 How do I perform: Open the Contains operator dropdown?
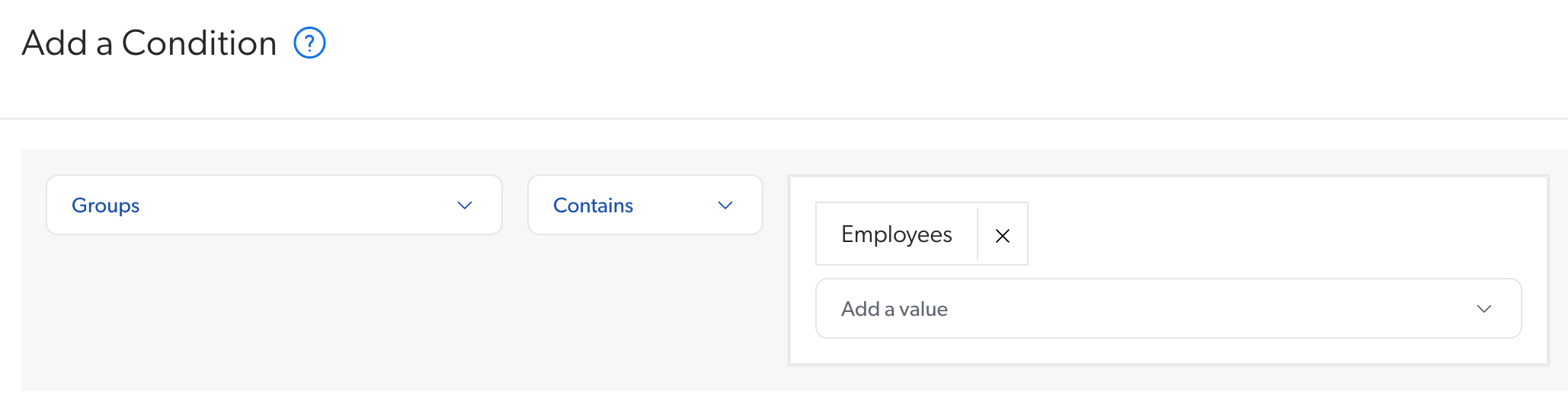point(645,205)
